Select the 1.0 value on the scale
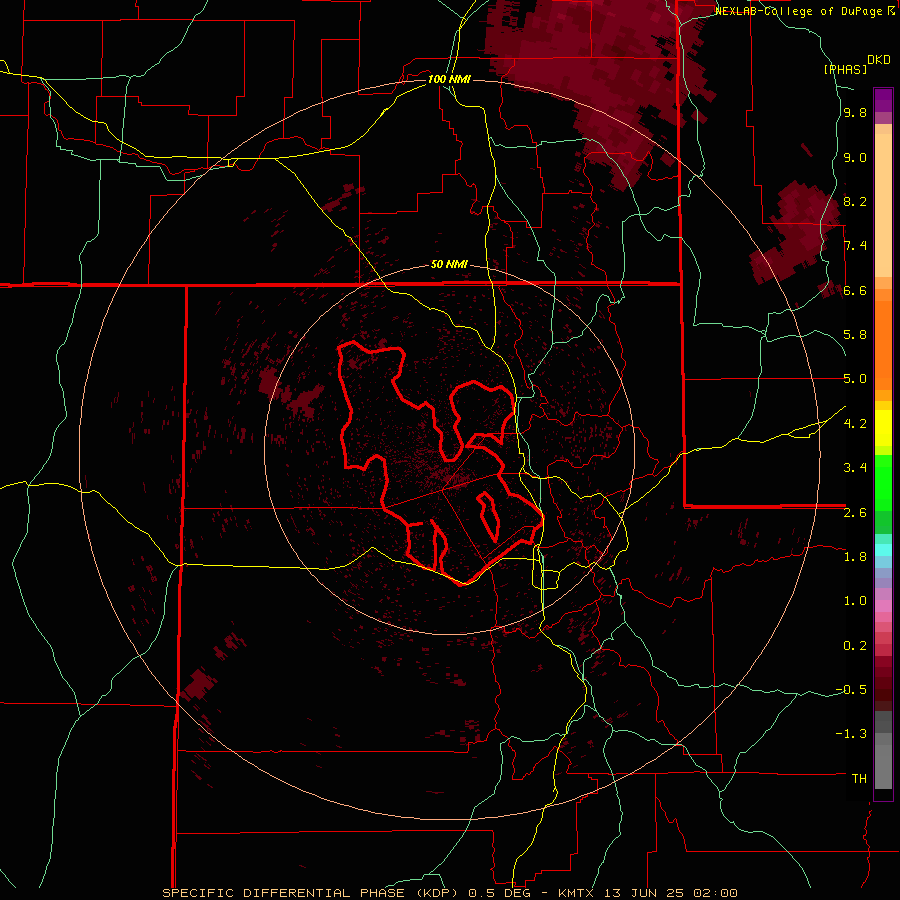The width and height of the screenshot is (900, 900). click(855, 601)
